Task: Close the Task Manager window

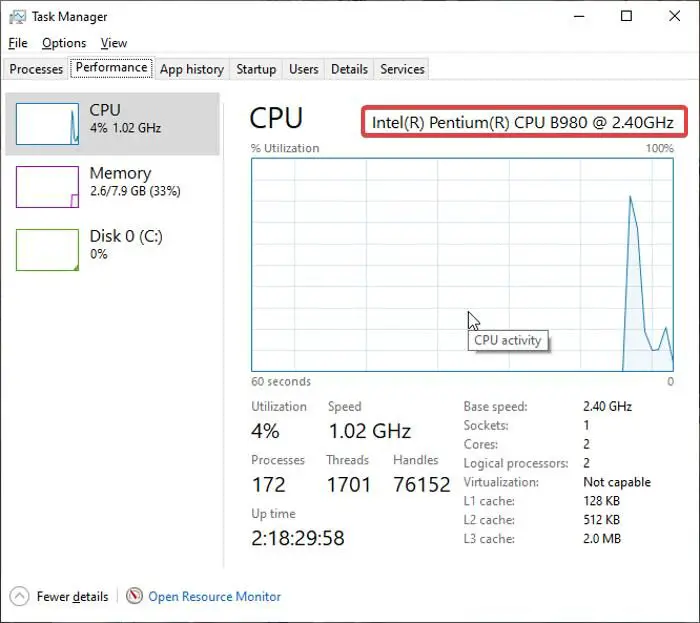Action: coord(675,17)
